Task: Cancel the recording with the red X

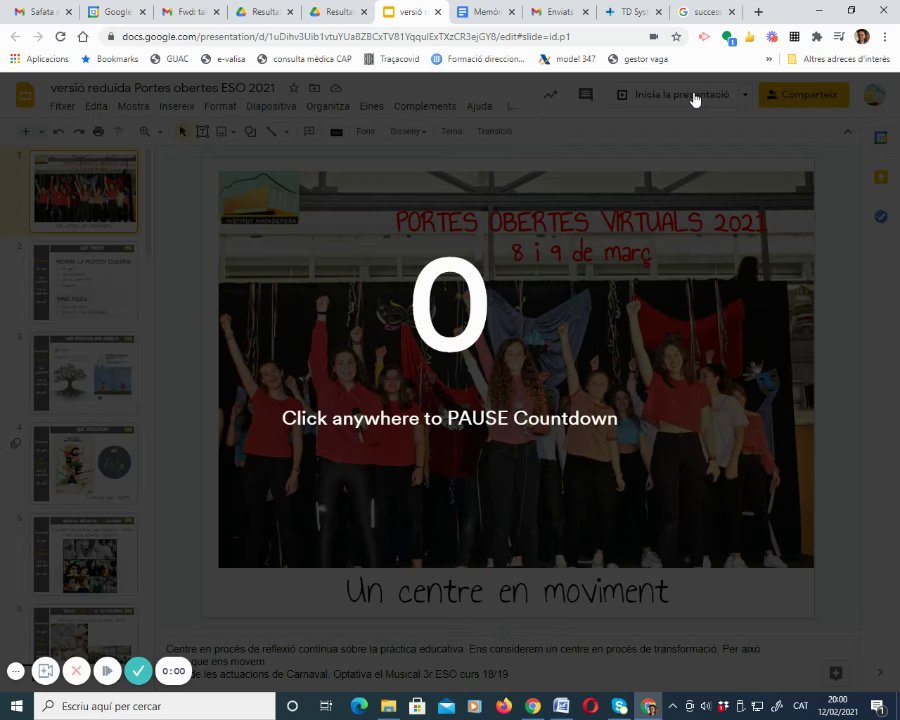Action: click(x=76, y=671)
